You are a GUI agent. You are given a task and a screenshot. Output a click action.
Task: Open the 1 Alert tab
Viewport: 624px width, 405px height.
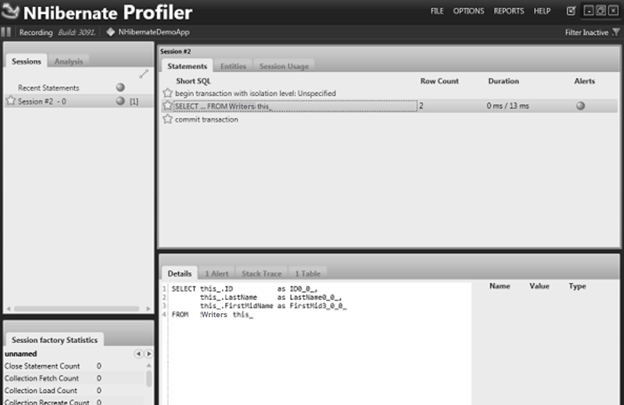coord(216,274)
